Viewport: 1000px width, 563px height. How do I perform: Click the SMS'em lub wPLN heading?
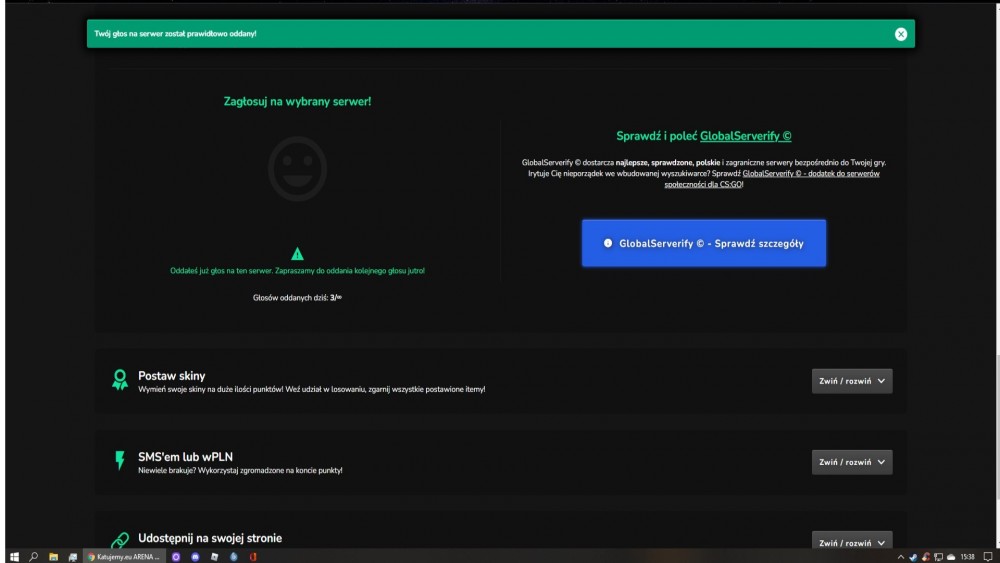186,457
